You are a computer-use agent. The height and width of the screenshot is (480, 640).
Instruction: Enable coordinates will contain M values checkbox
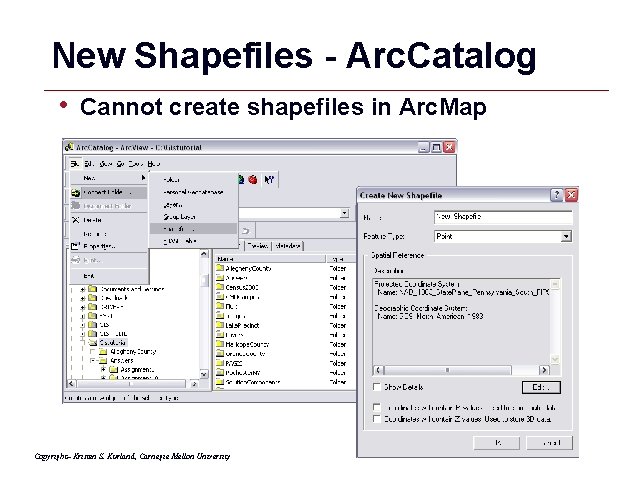pos(377,407)
